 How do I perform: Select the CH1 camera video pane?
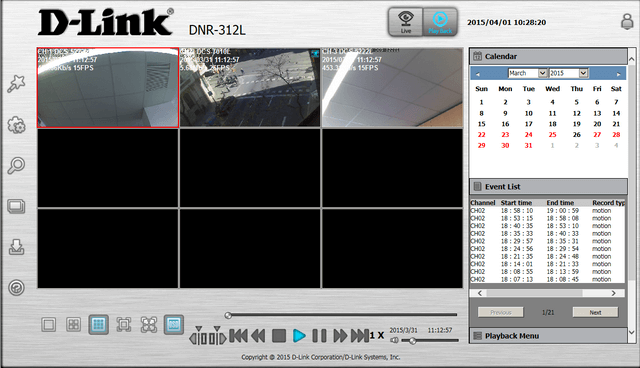tap(108, 87)
